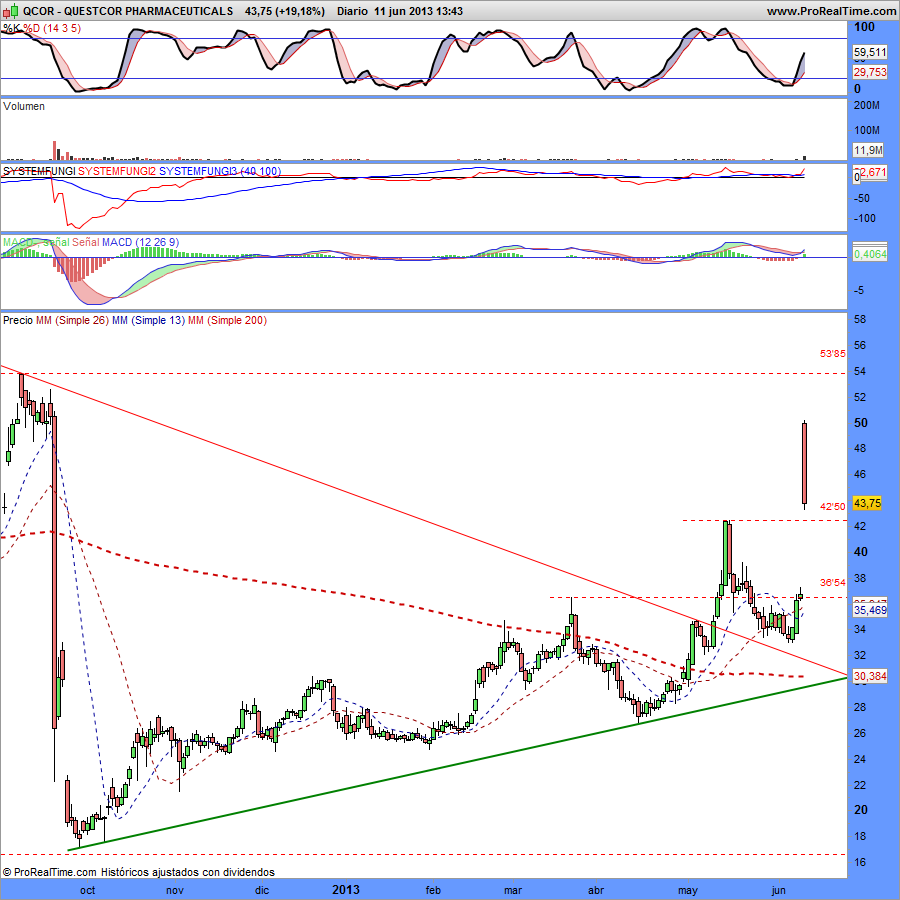Click the 30,384 moving average value tag

coord(870,677)
